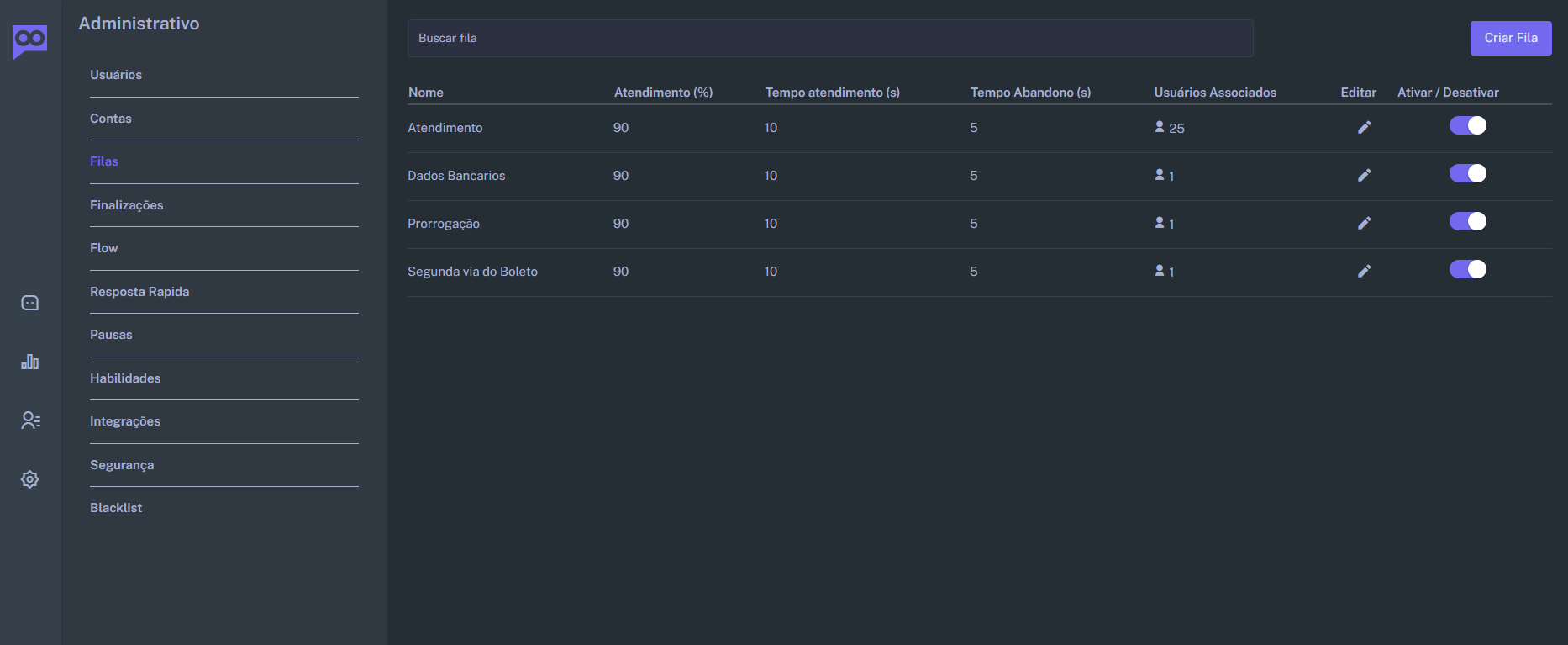Edit the Dados Bancarios queue
This screenshot has width=1568, height=645.
click(x=1365, y=175)
